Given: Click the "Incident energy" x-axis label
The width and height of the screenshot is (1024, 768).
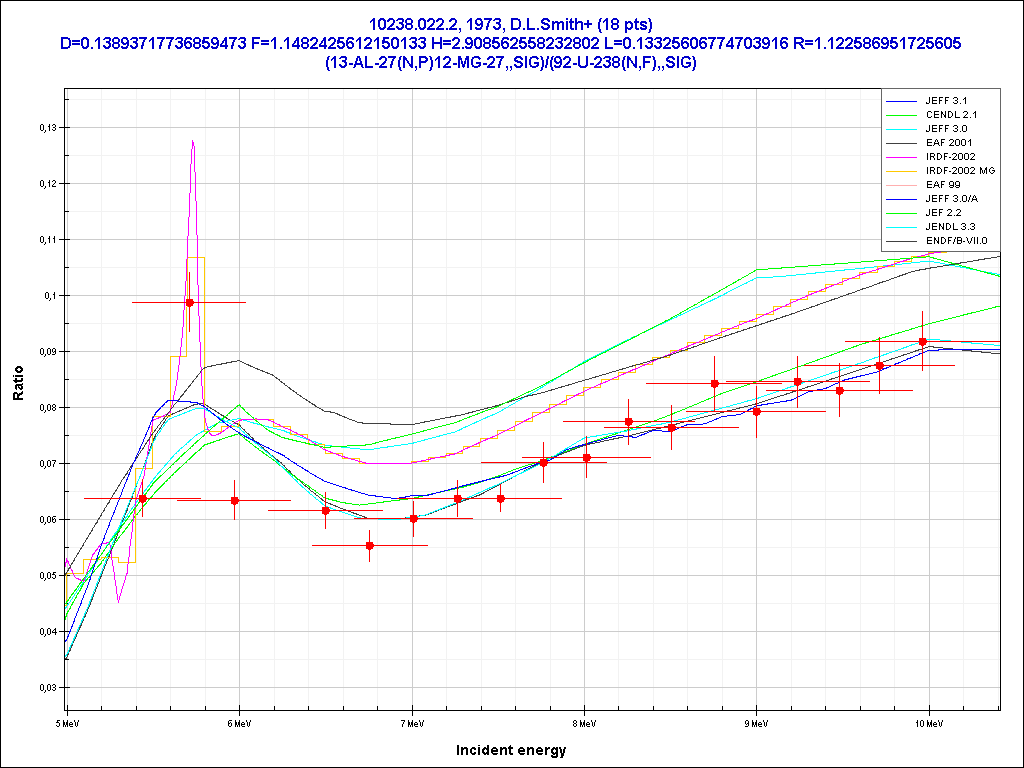Looking at the screenshot, I should coord(511,750).
